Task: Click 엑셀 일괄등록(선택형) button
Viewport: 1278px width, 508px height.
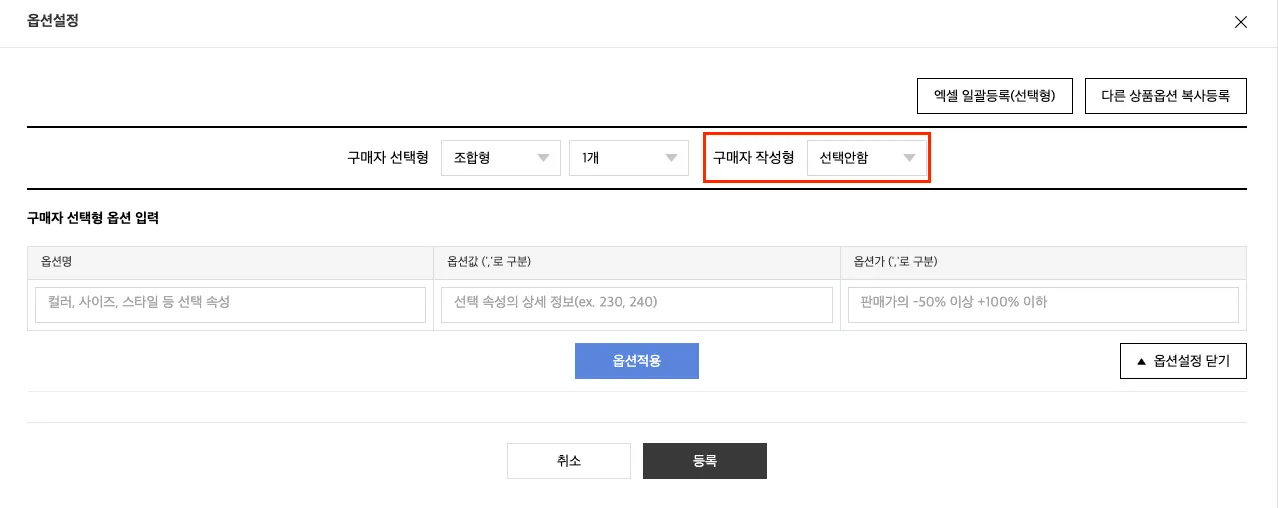Action: pos(995,96)
